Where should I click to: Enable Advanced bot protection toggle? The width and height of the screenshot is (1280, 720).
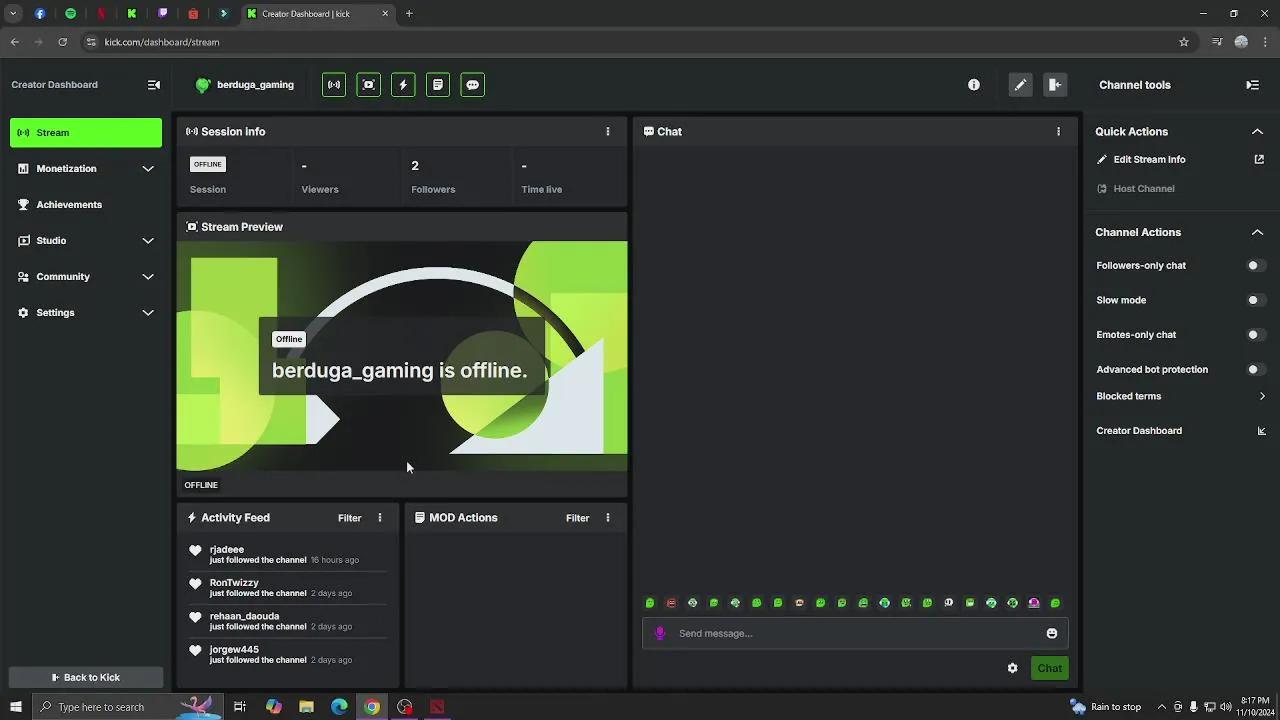click(1256, 370)
